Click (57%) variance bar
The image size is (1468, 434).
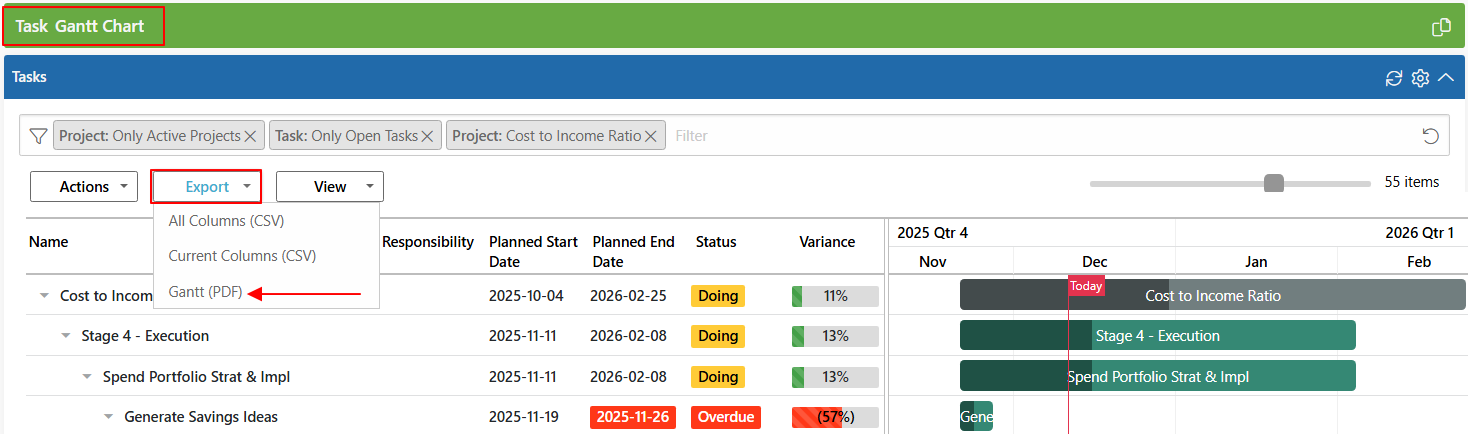click(835, 417)
